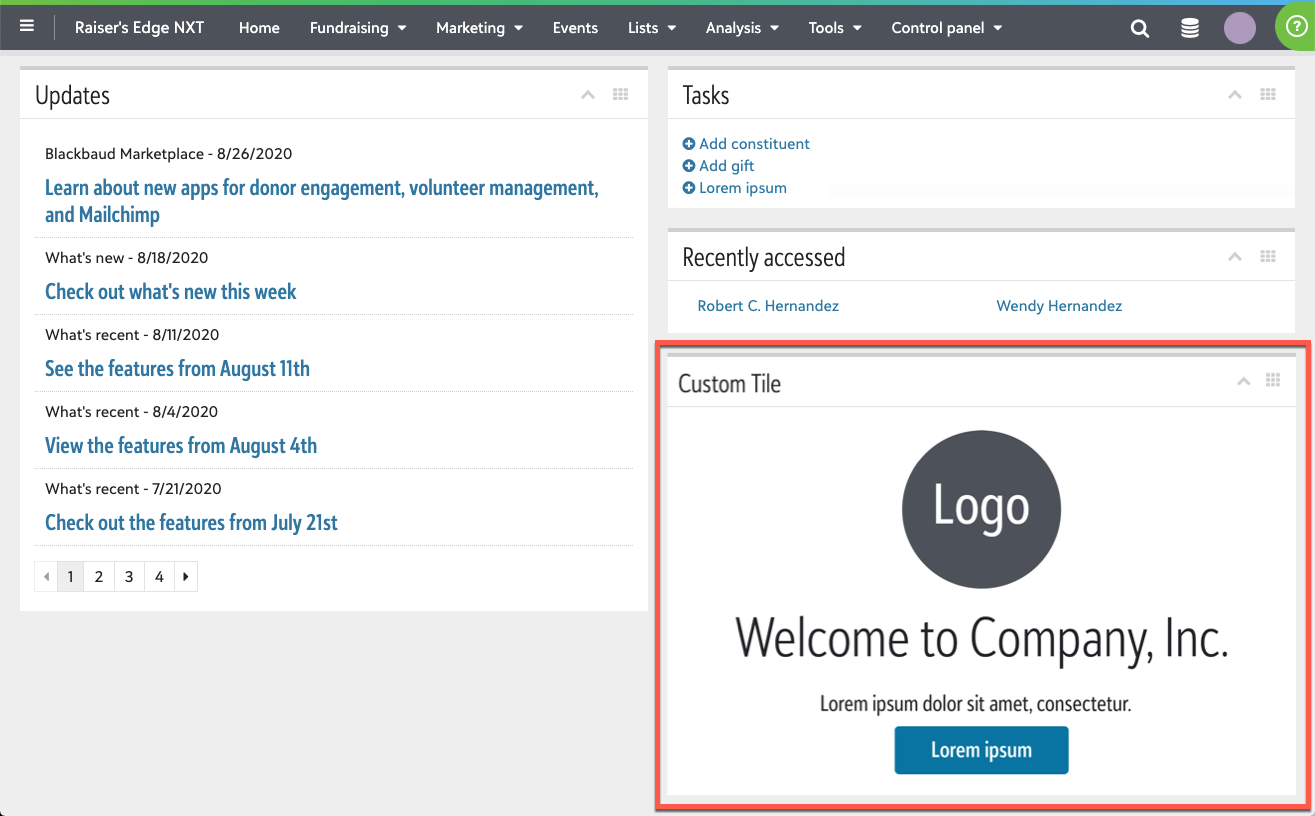The height and width of the screenshot is (816, 1315).
Task: Navigate to the Home menu item
Action: point(259,28)
